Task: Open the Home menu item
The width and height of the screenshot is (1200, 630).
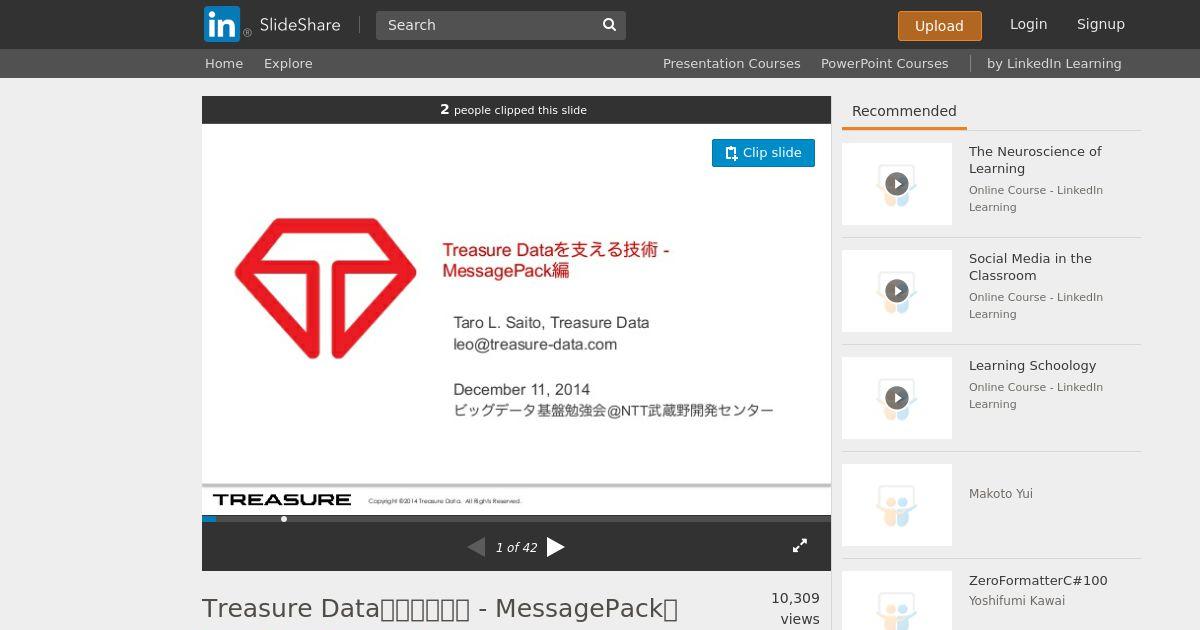Action: point(224,63)
